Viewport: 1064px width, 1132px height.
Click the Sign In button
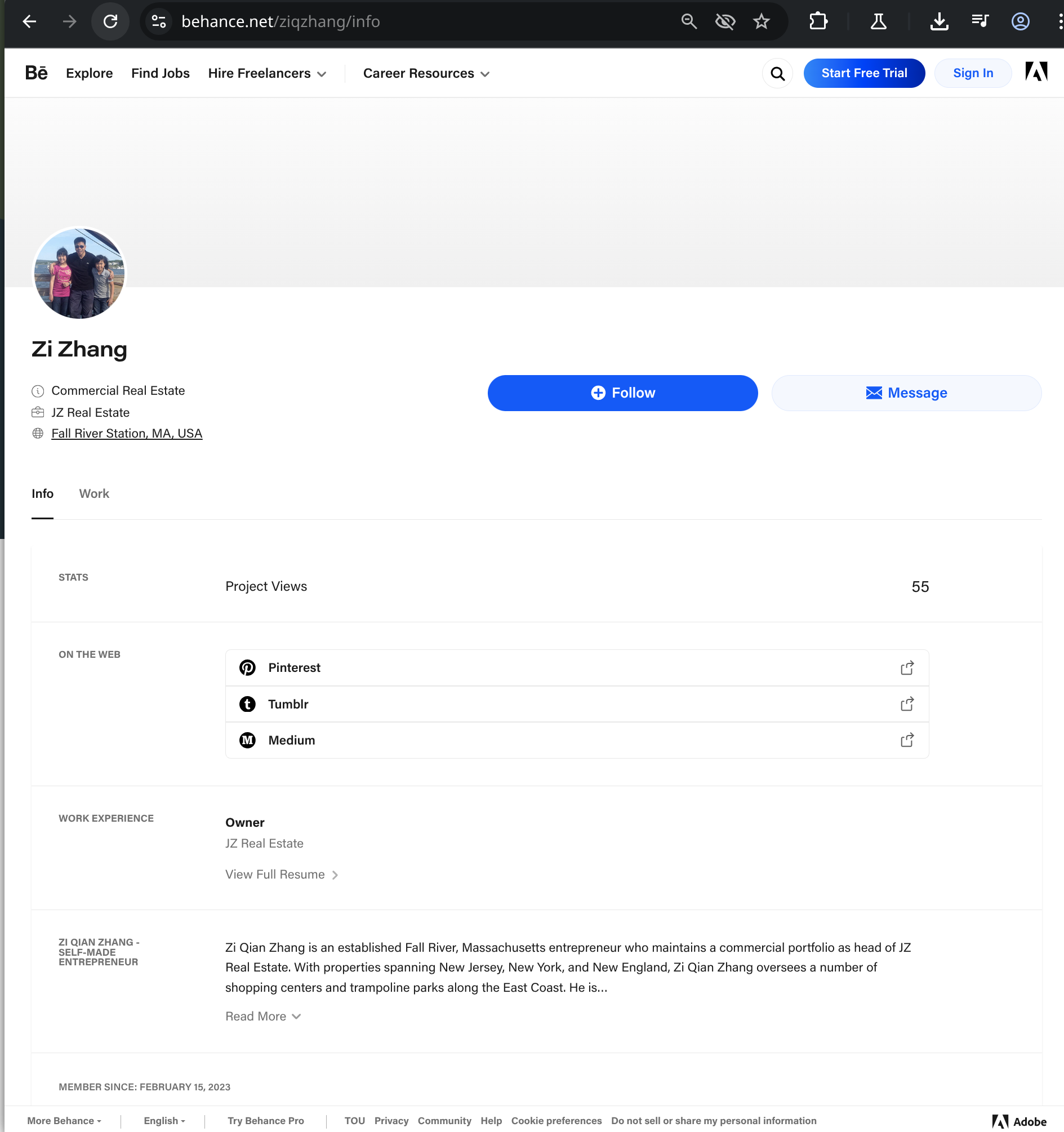[973, 73]
